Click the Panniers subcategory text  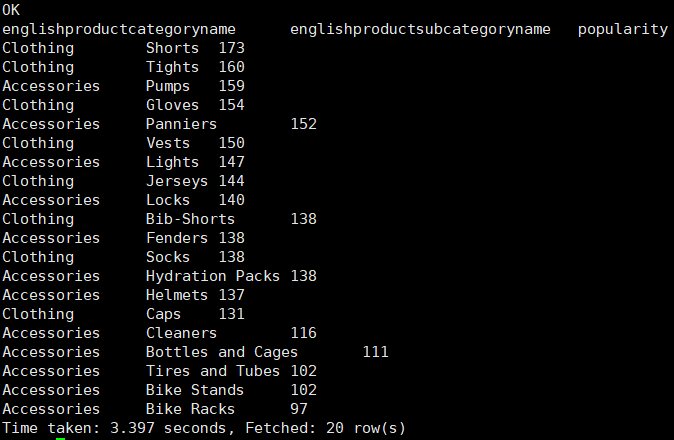[x=181, y=124]
